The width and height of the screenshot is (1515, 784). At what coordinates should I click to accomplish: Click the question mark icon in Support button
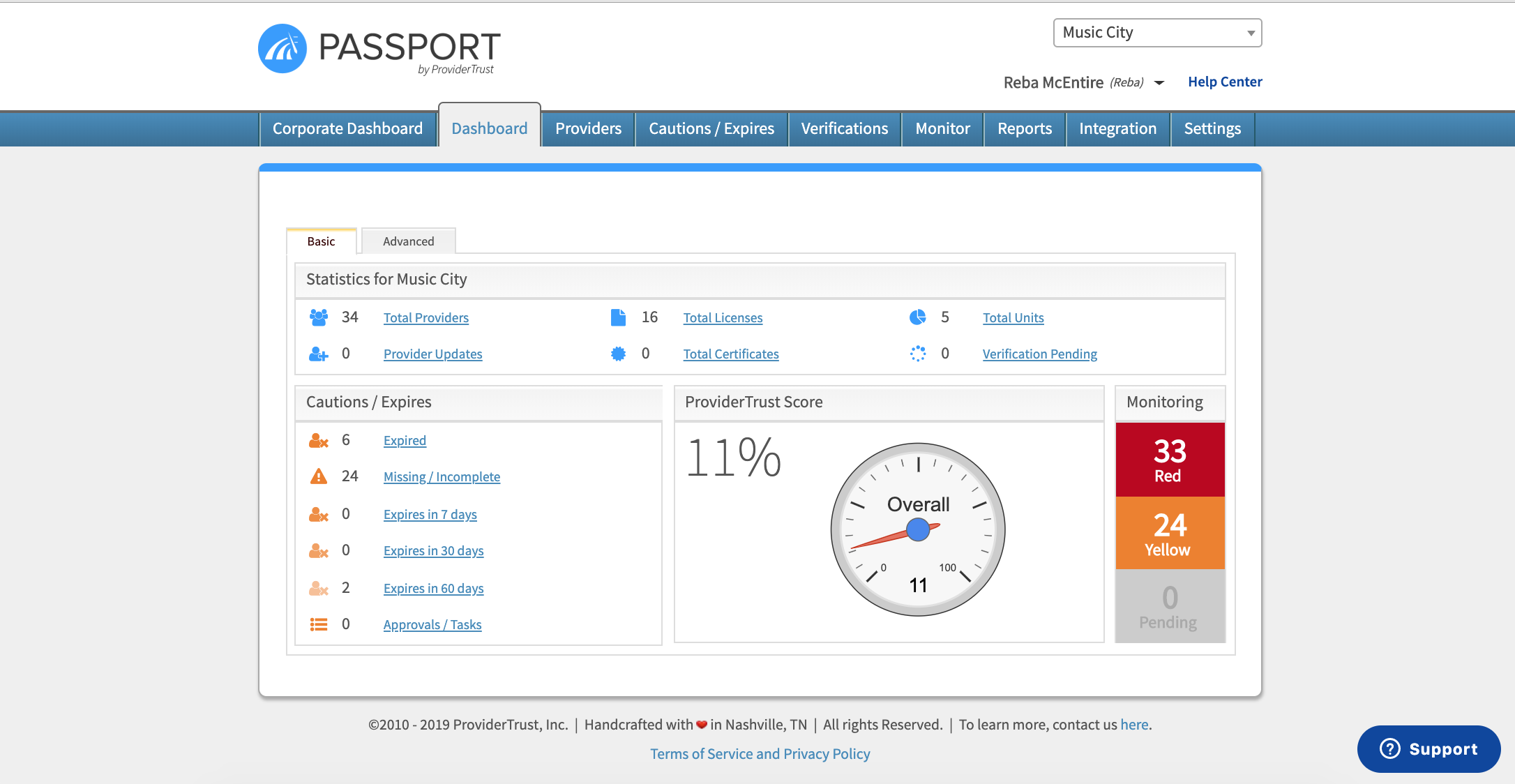[x=1389, y=748]
